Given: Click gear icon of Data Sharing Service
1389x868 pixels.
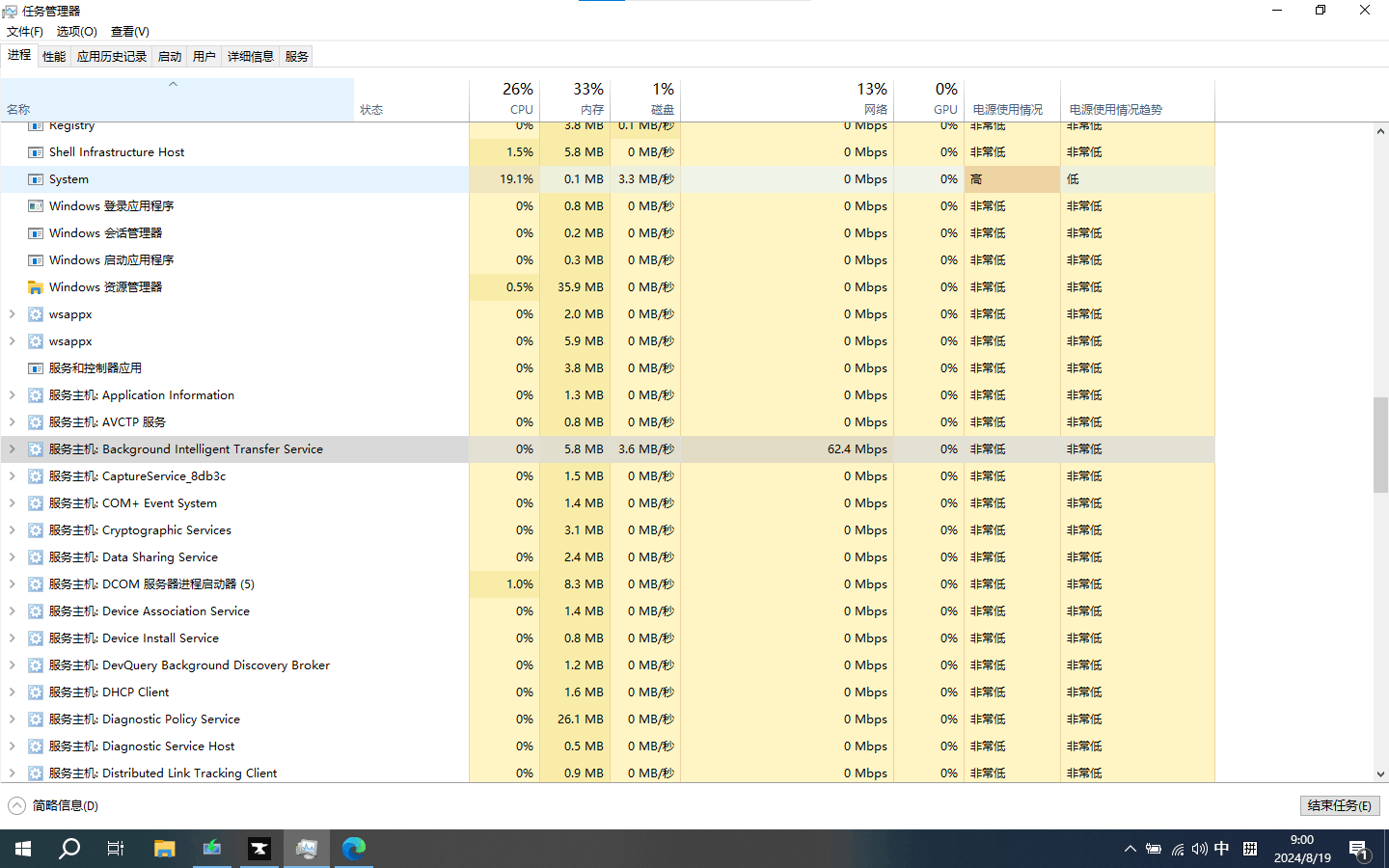Looking at the screenshot, I should 36,557.
